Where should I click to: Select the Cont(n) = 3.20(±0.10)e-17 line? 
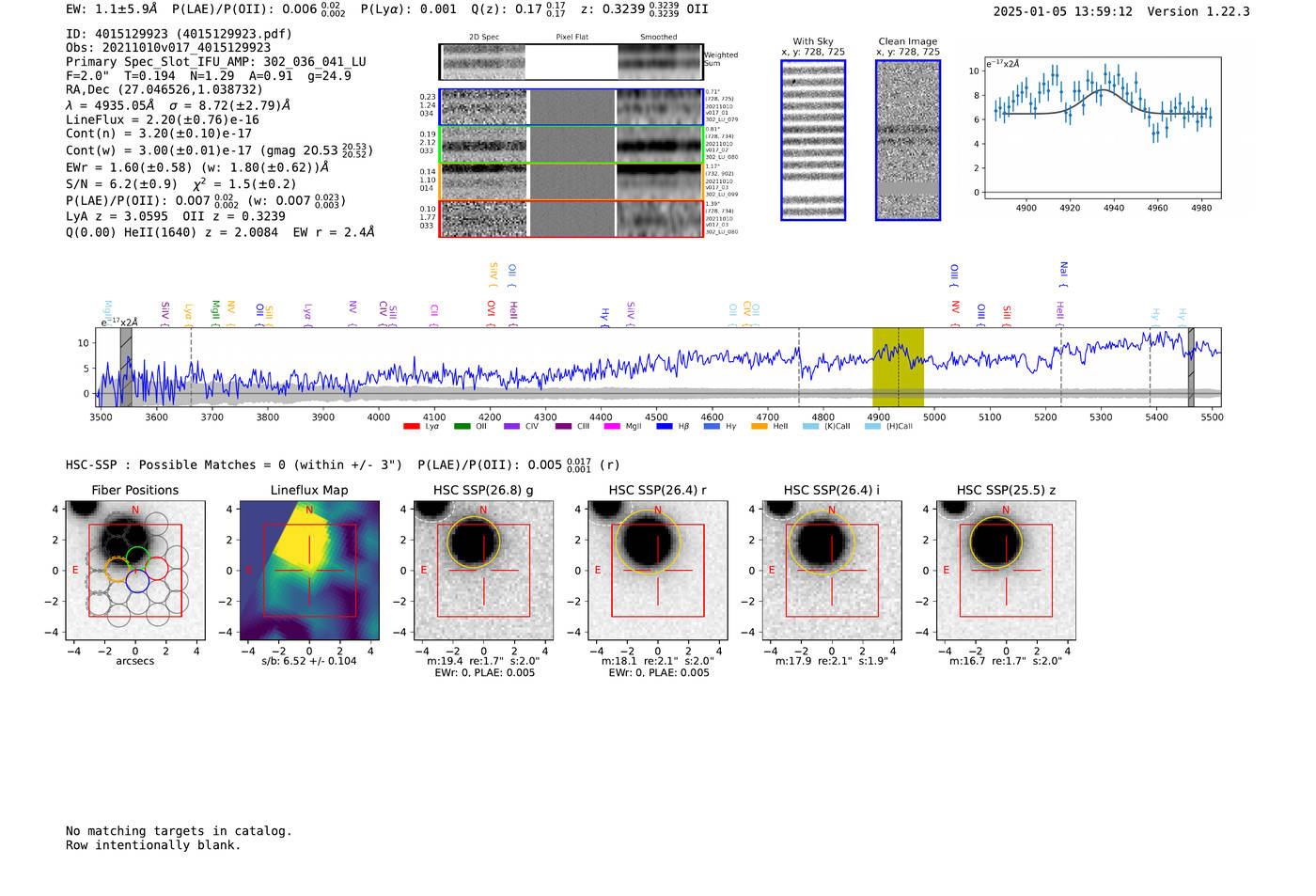coord(159,134)
